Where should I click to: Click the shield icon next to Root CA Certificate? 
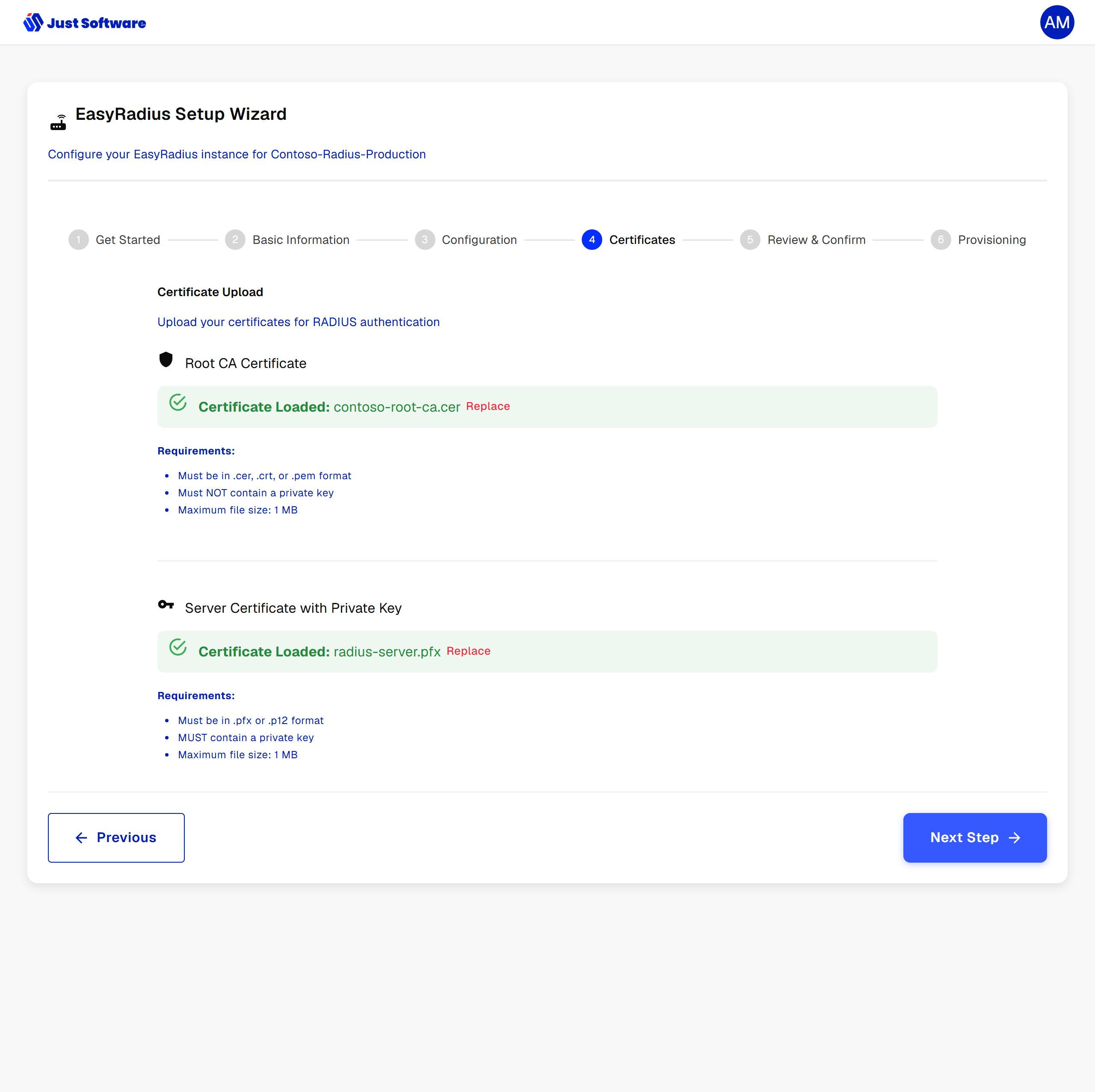166,359
